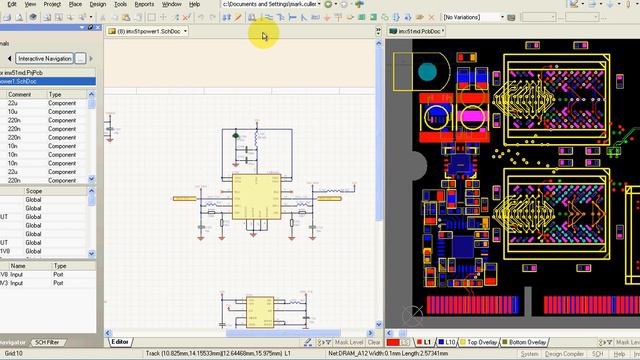Toggle the L1 layer tab in PCB
Viewport: 640px width, 360px height.
pyautogui.click(x=424, y=342)
